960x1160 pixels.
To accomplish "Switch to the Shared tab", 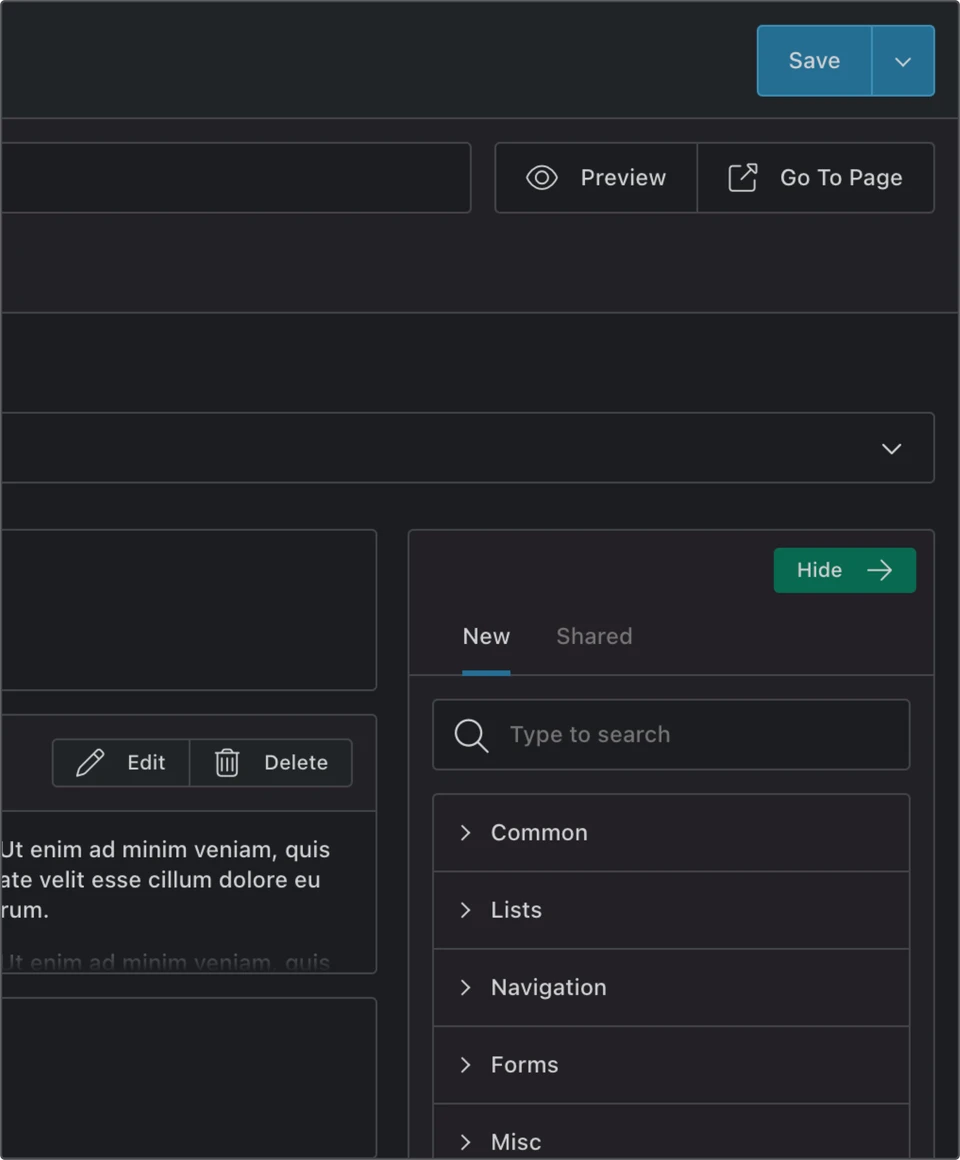I will (594, 637).
